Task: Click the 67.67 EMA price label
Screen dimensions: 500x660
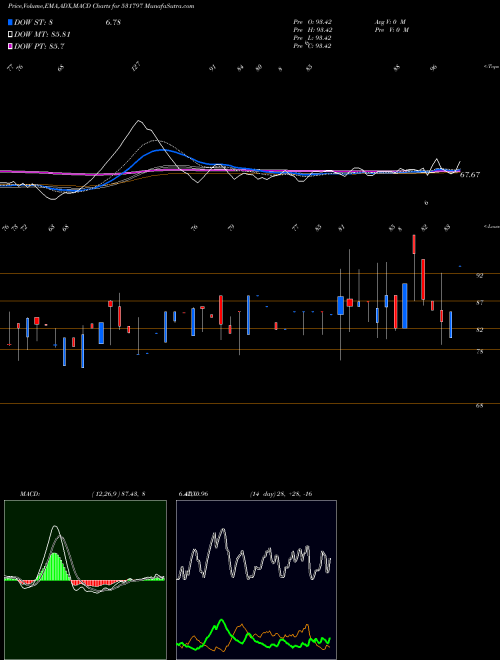Action: (x=470, y=175)
